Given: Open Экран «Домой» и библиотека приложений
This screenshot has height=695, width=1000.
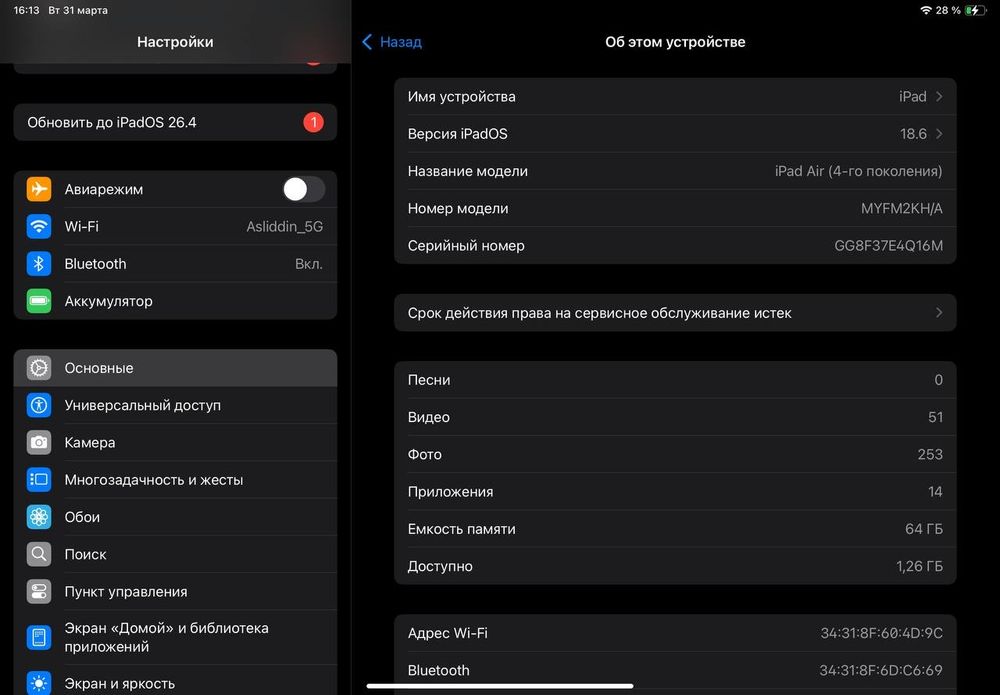Looking at the screenshot, I should [x=175, y=638].
